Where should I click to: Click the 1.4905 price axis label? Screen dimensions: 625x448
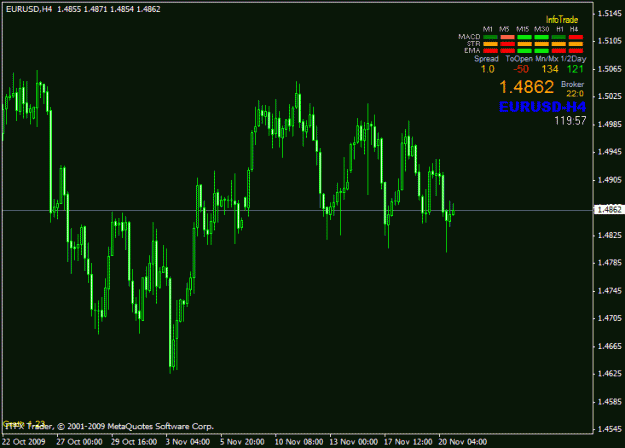click(x=610, y=180)
